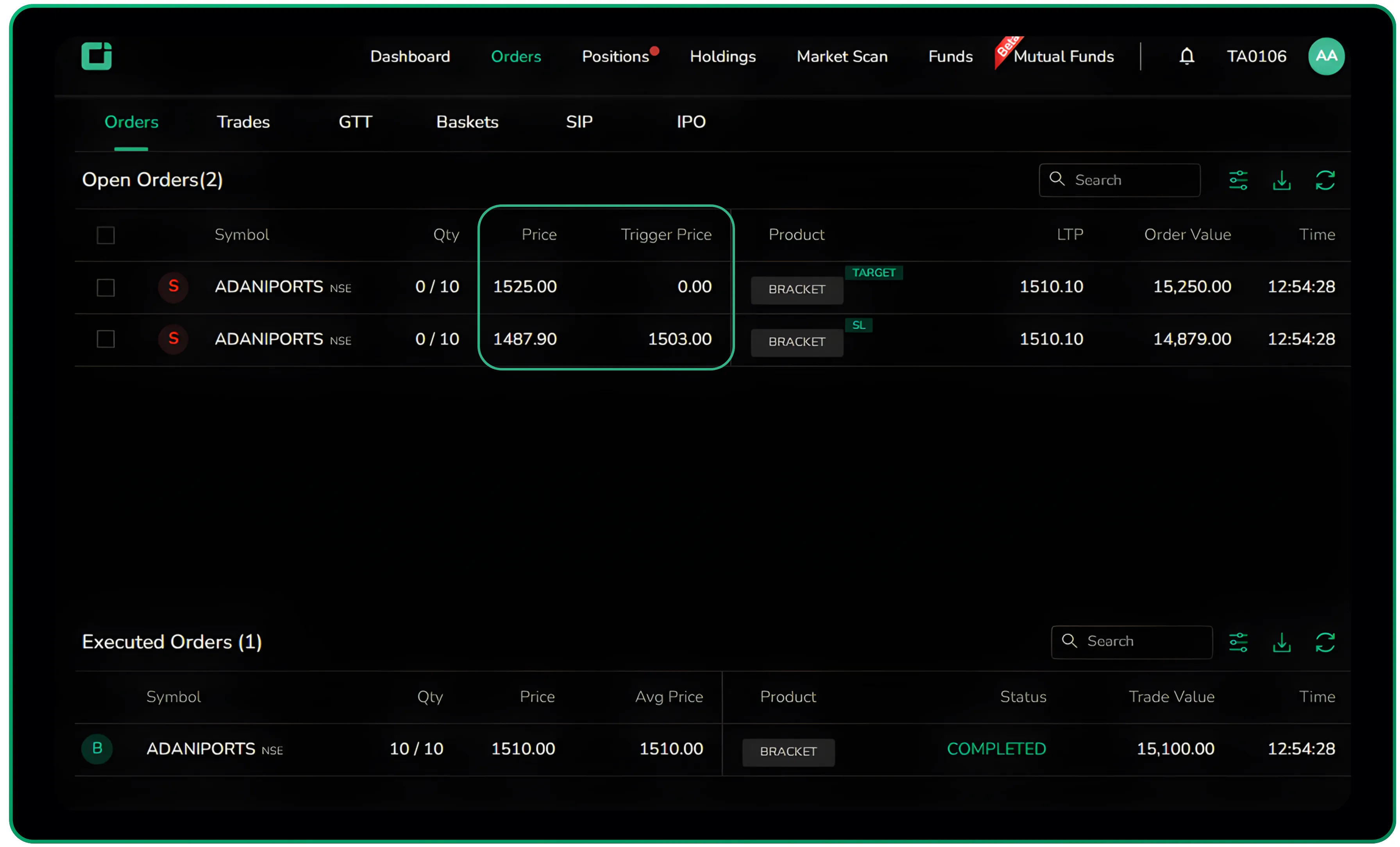Select the second ADANIPORTS open order

(x=105, y=339)
